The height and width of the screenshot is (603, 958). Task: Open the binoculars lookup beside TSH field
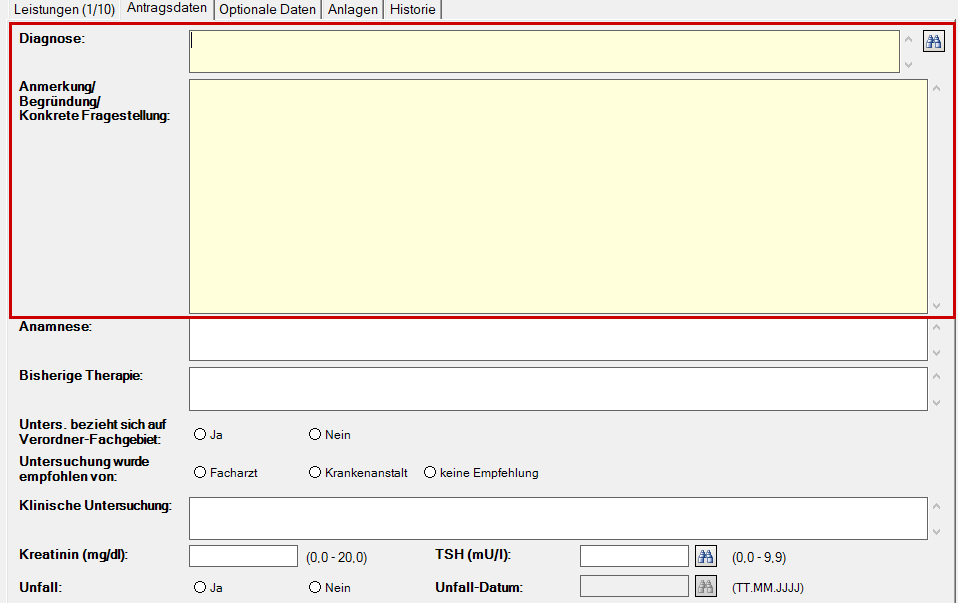tap(706, 557)
